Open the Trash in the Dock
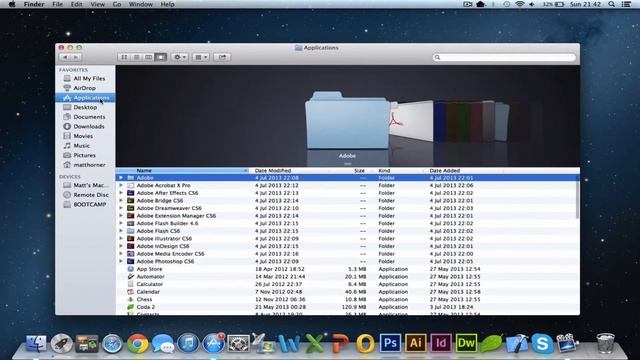 coord(605,343)
